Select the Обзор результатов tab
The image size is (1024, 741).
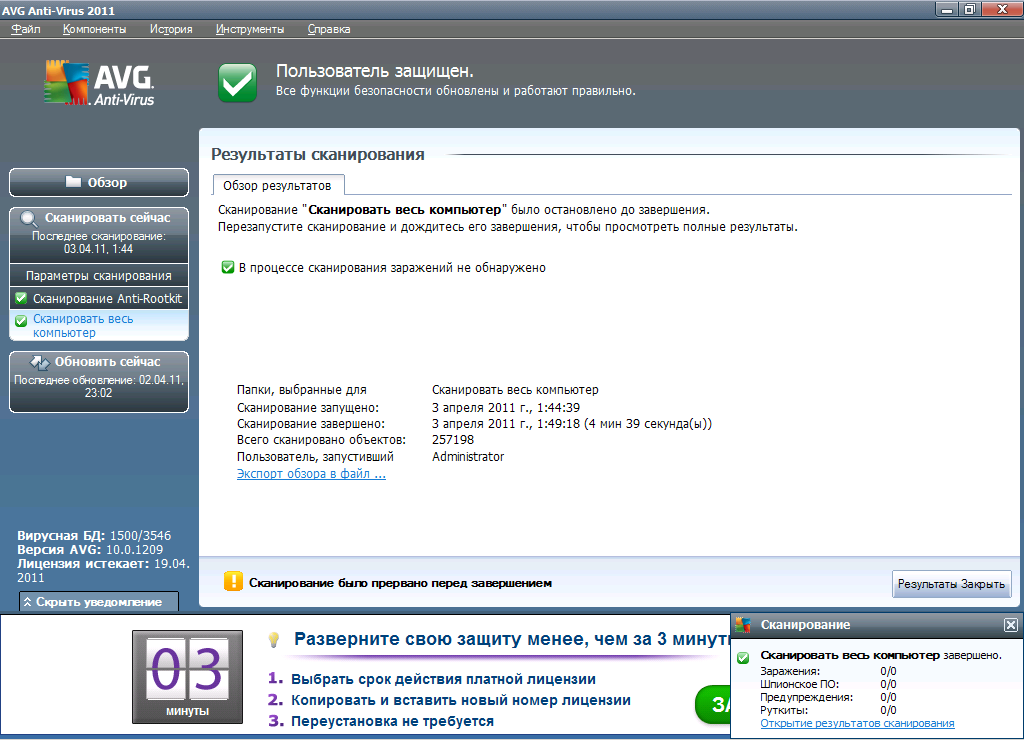coord(278,185)
